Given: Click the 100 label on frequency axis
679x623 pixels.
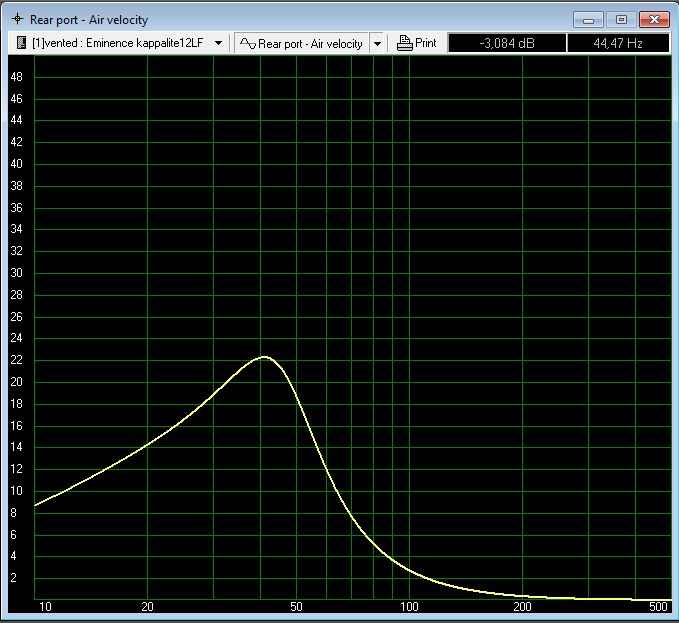Looking at the screenshot, I should point(409,608).
